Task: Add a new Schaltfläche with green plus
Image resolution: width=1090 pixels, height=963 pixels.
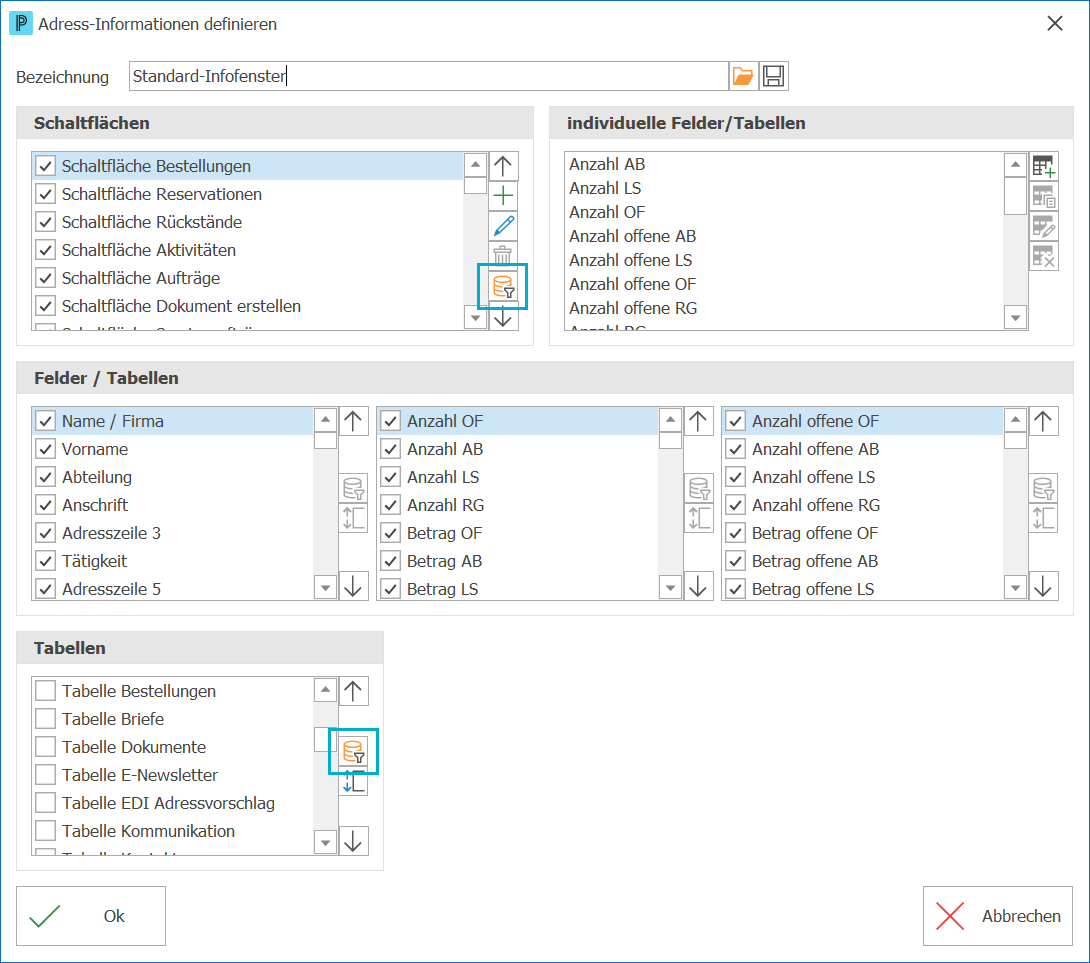Action: (503, 196)
